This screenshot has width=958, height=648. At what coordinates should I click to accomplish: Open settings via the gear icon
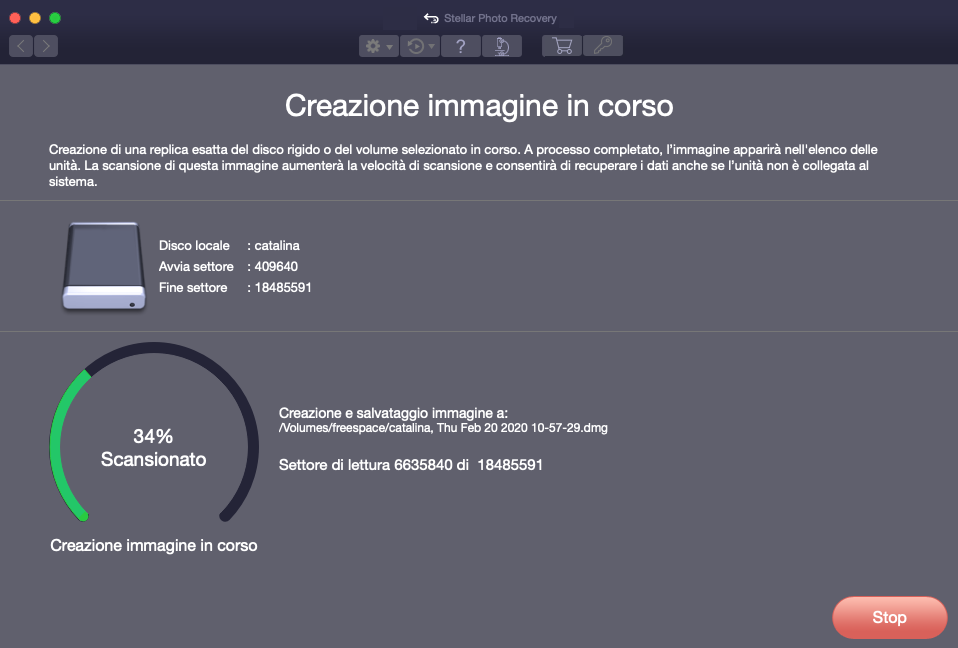[373, 46]
